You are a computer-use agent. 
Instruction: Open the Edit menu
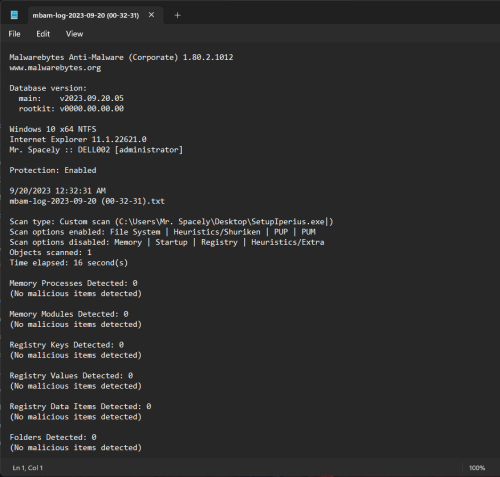point(43,34)
